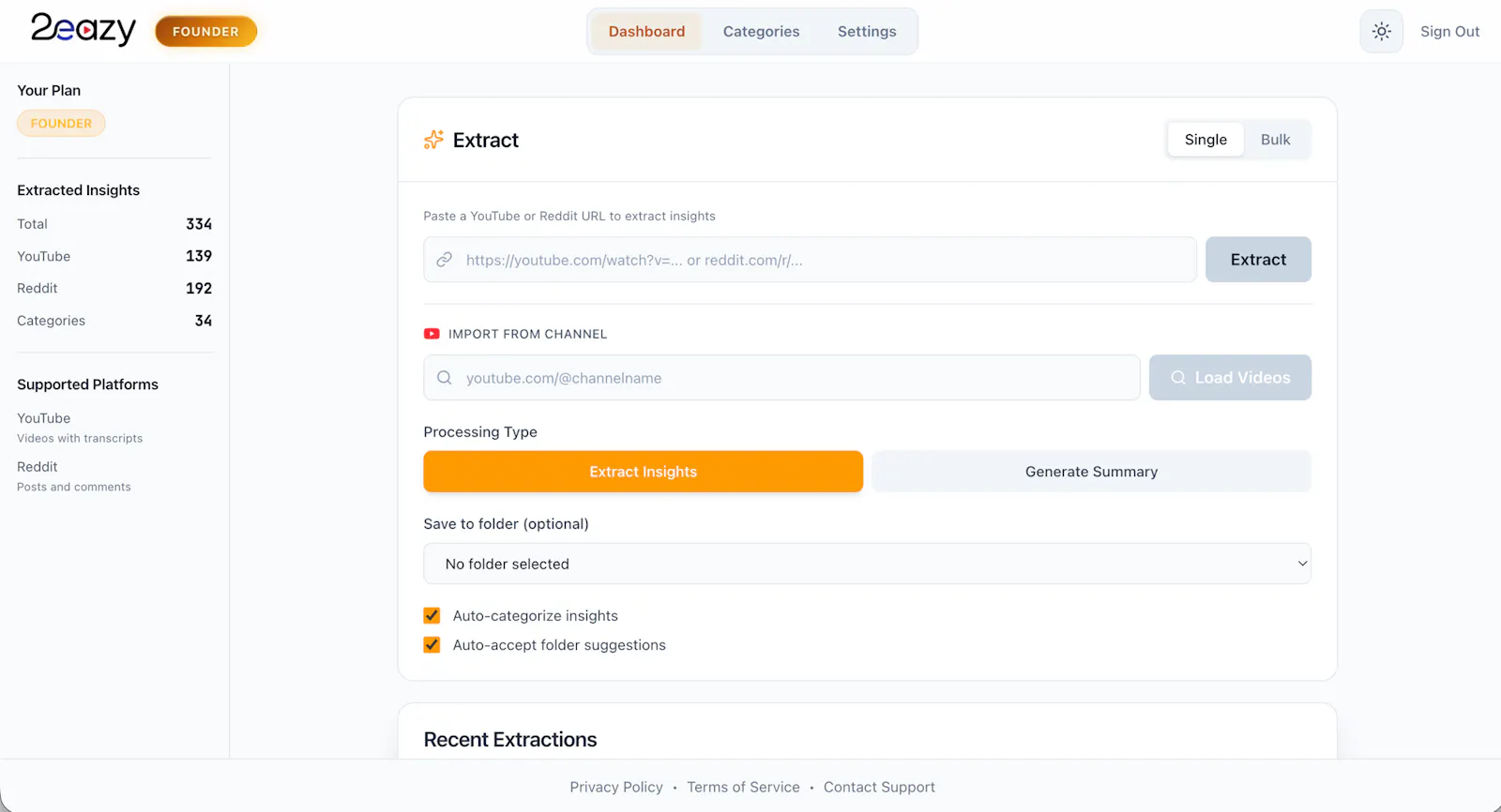The height and width of the screenshot is (812, 1501).
Task: Click the FOUNDER badge in the header
Action: coord(205,32)
